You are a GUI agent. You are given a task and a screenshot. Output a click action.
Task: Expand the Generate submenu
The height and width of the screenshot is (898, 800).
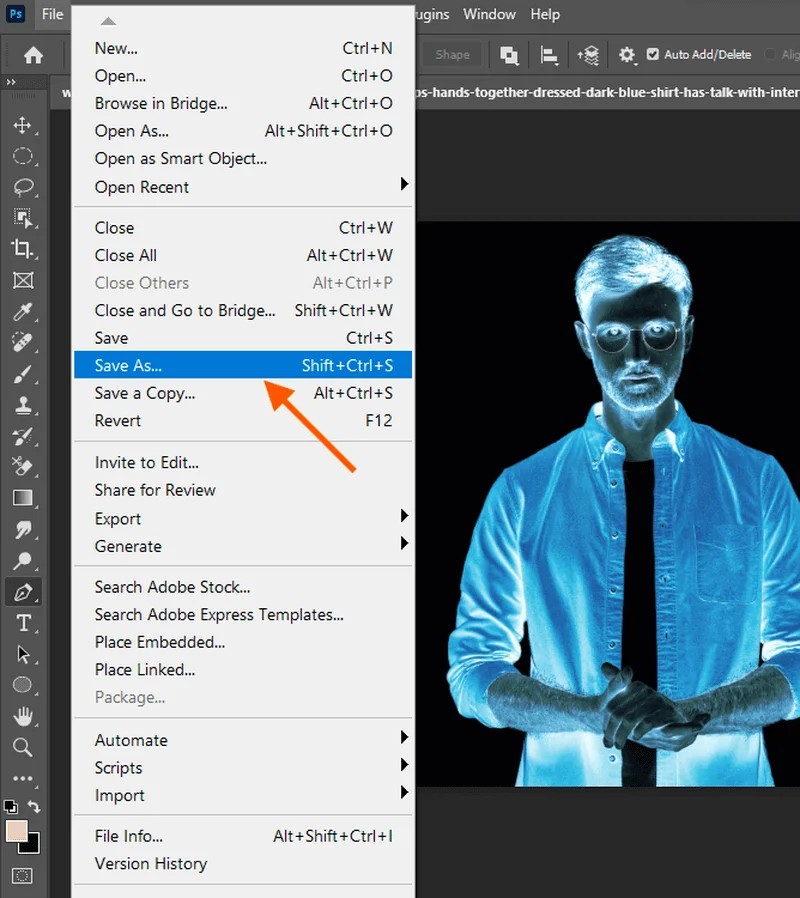click(x=404, y=543)
